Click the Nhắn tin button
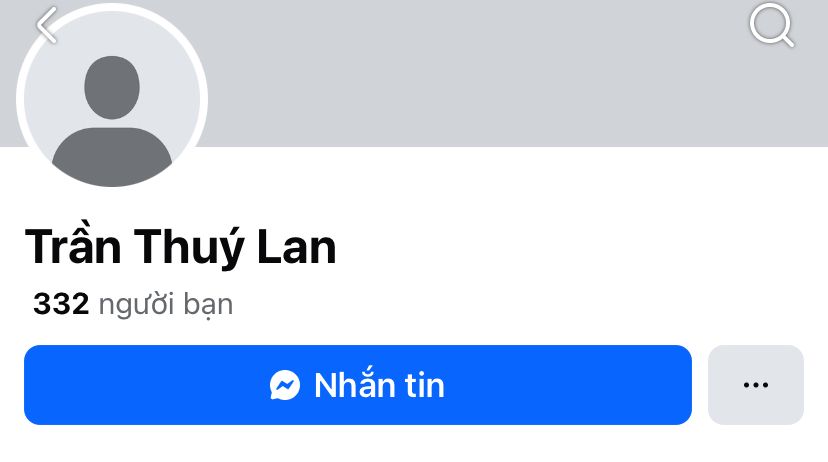Viewport: 828px width, 462px height. pyautogui.click(x=357, y=385)
